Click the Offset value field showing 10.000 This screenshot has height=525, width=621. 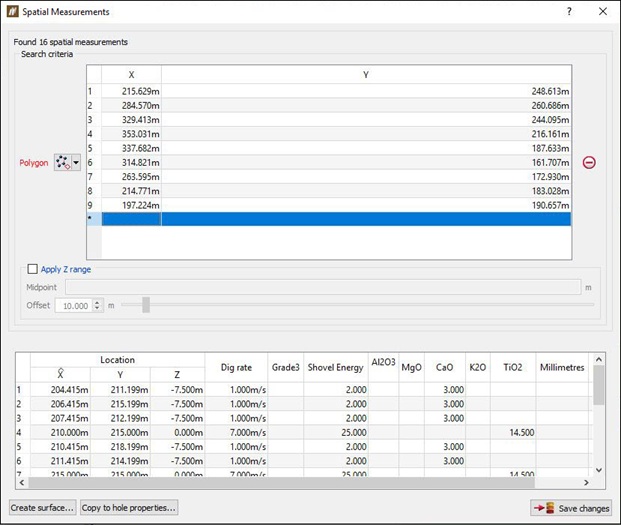(x=74, y=306)
